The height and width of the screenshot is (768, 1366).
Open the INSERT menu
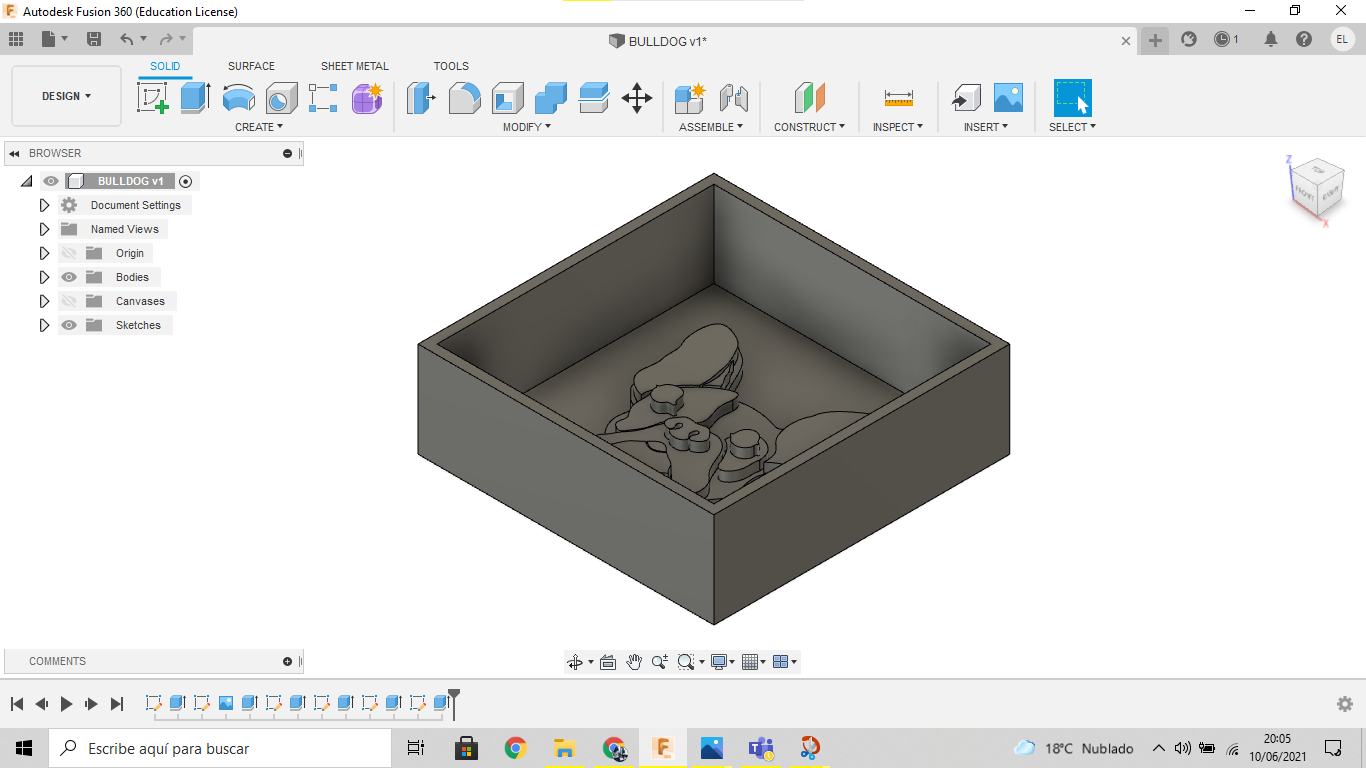click(985, 127)
